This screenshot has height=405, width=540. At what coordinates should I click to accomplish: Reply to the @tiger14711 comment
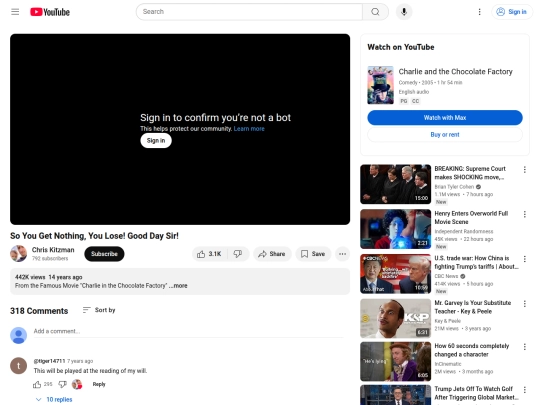[x=99, y=384]
